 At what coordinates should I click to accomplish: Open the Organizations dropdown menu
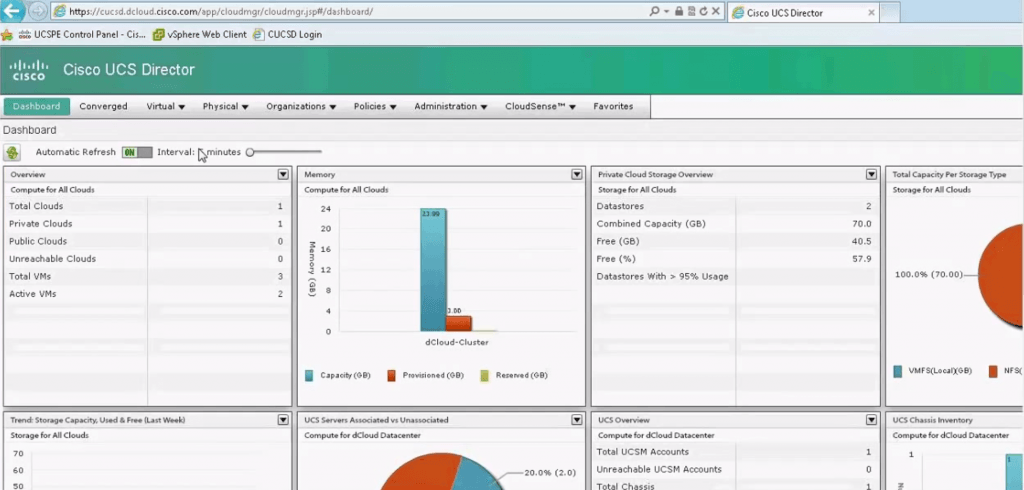coord(301,106)
